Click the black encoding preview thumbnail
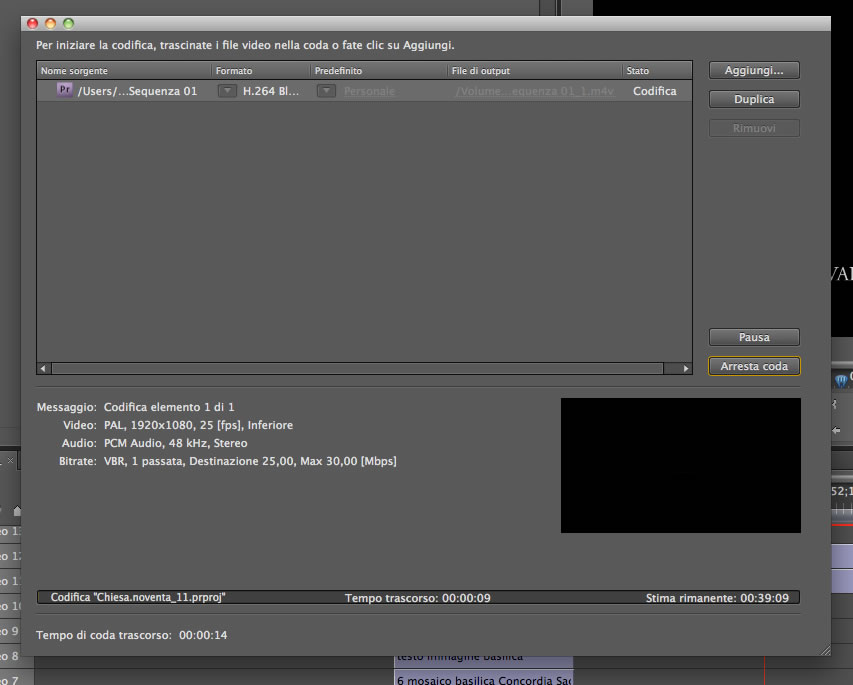The height and width of the screenshot is (685, 853). (681, 465)
